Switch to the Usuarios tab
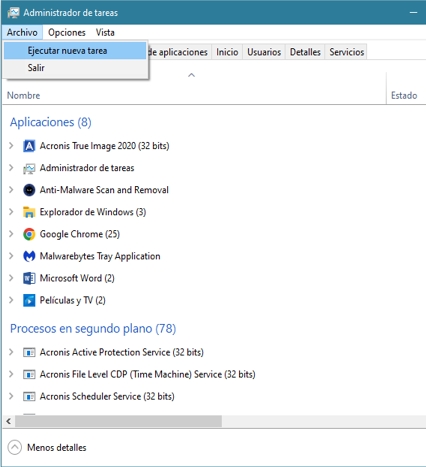The height and width of the screenshot is (467, 426). [x=264, y=52]
